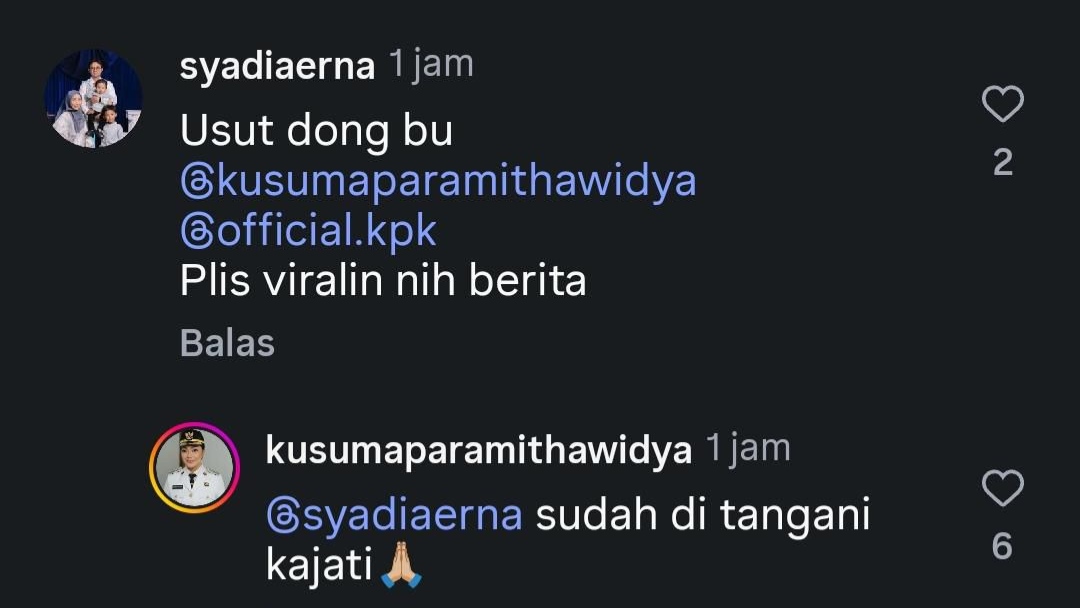The image size is (1080, 608).
Task: Open the bold kusumaparamithawidya username on the reply
Action: (479, 450)
